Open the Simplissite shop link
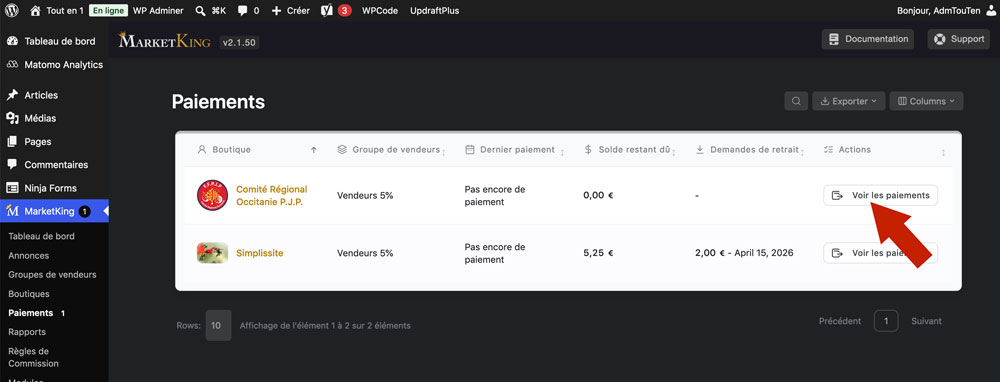Image resolution: width=1000 pixels, height=382 pixels. [x=260, y=253]
